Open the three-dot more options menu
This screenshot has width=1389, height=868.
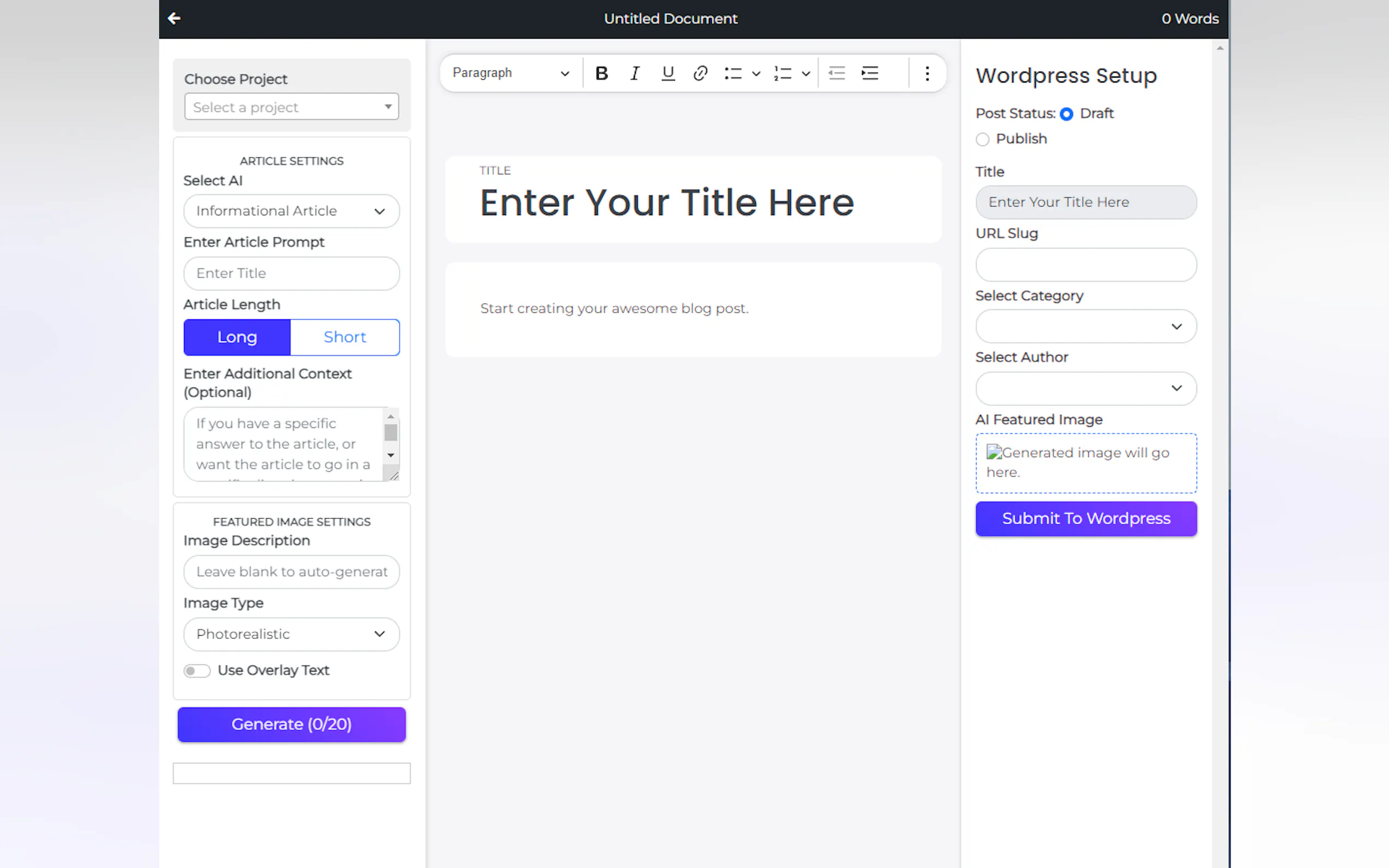click(927, 73)
